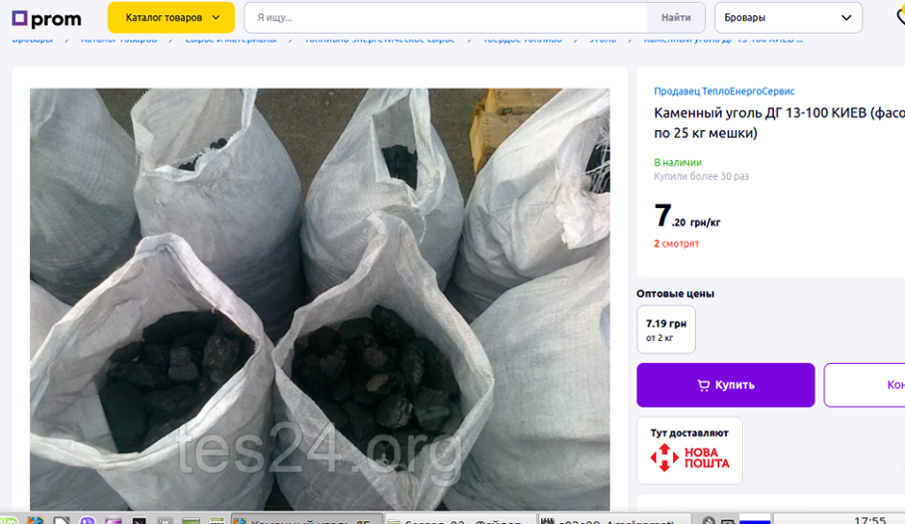
Task: Switch to Каменный уголь taskbar window
Action: tap(306, 519)
